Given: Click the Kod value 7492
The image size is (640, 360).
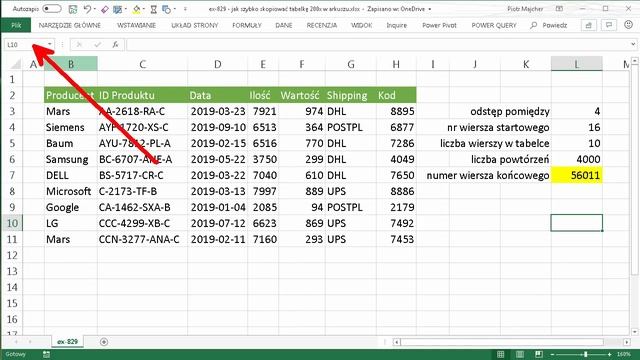Looking at the screenshot, I should pyautogui.click(x=396, y=224).
